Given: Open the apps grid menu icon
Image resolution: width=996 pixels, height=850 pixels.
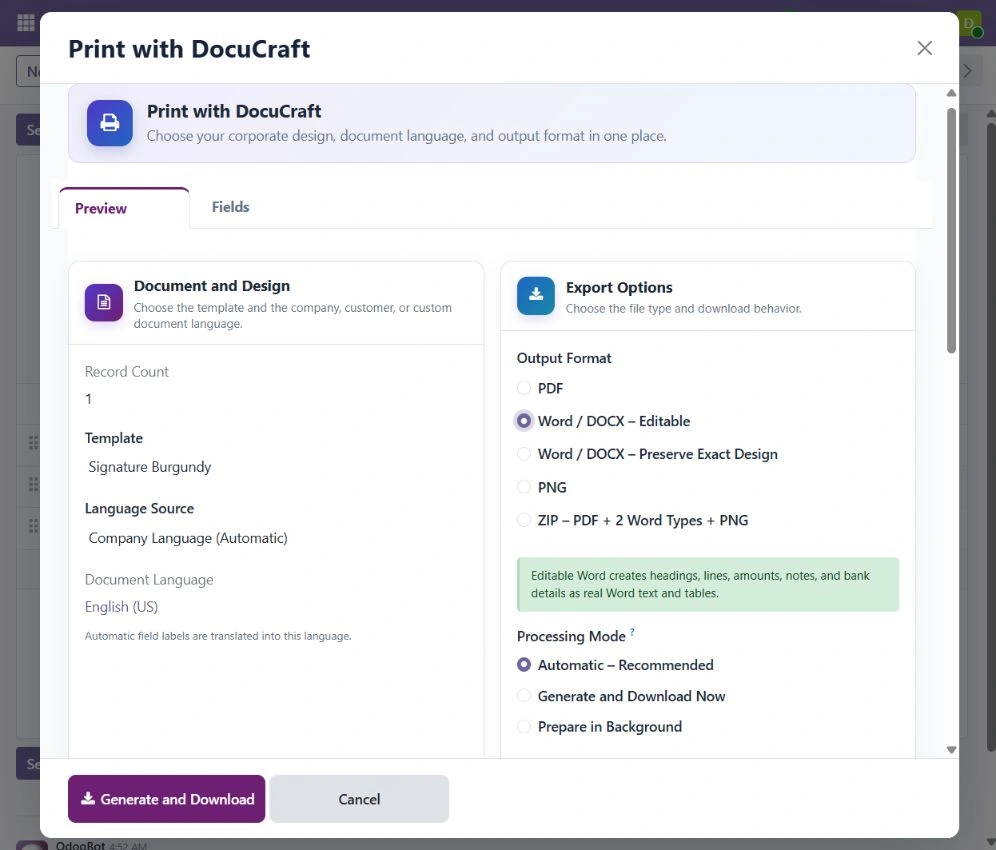Looking at the screenshot, I should tap(26, 24).
